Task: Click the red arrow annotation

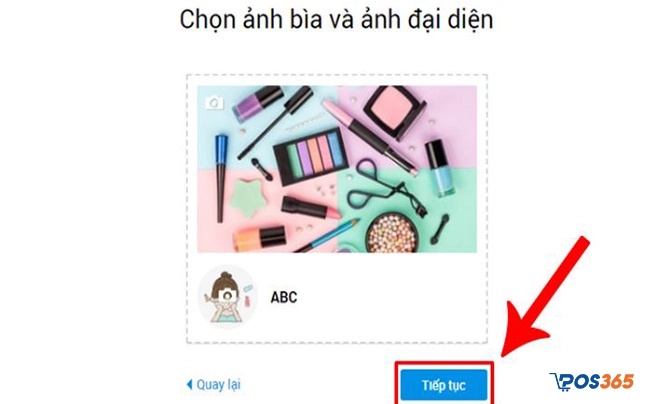Action: pyautogui.click(x=546, y=296)
